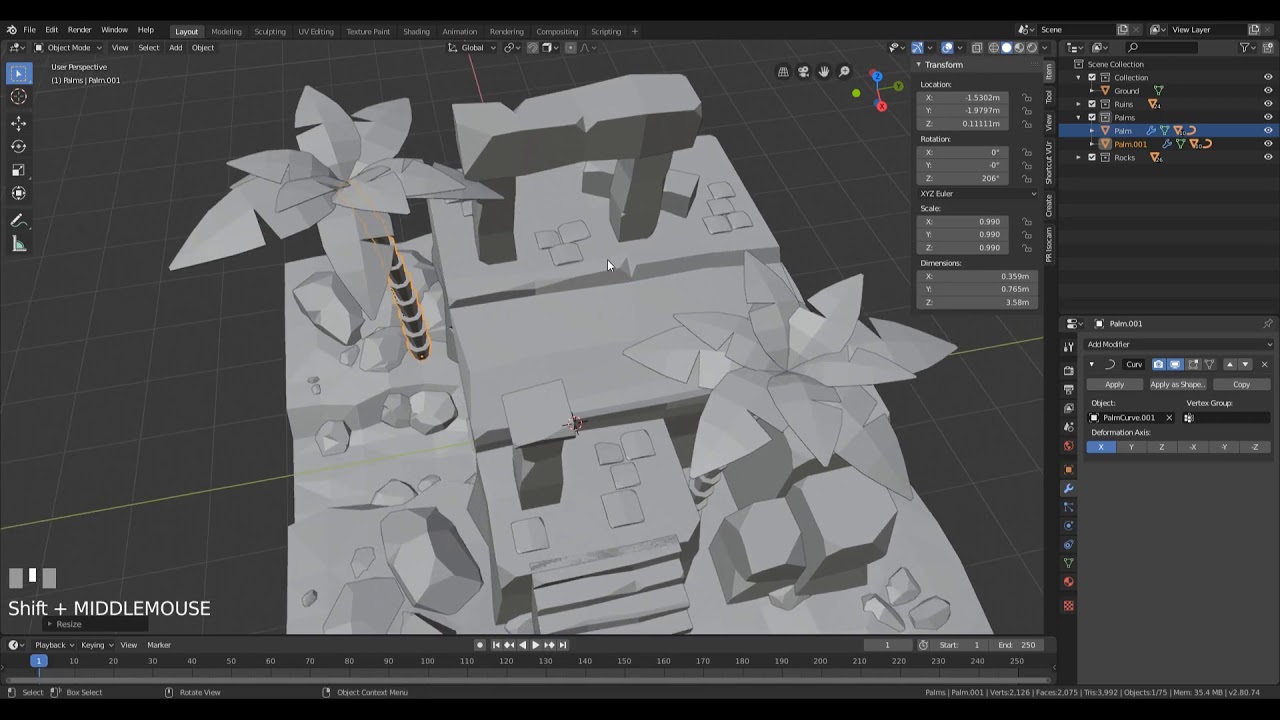Image resolution: width=1280 pixels, height=720 pixels.
Task: Choose the Annotate pencil tool
Action: click(18, 221)
